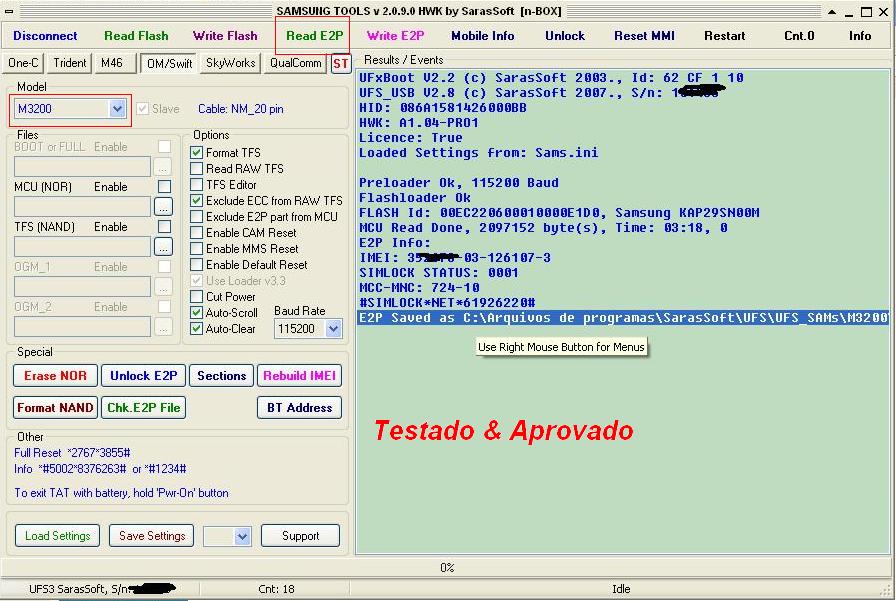
Task: Select the highlighted E2P Saved log line
Action: (623, 318)
